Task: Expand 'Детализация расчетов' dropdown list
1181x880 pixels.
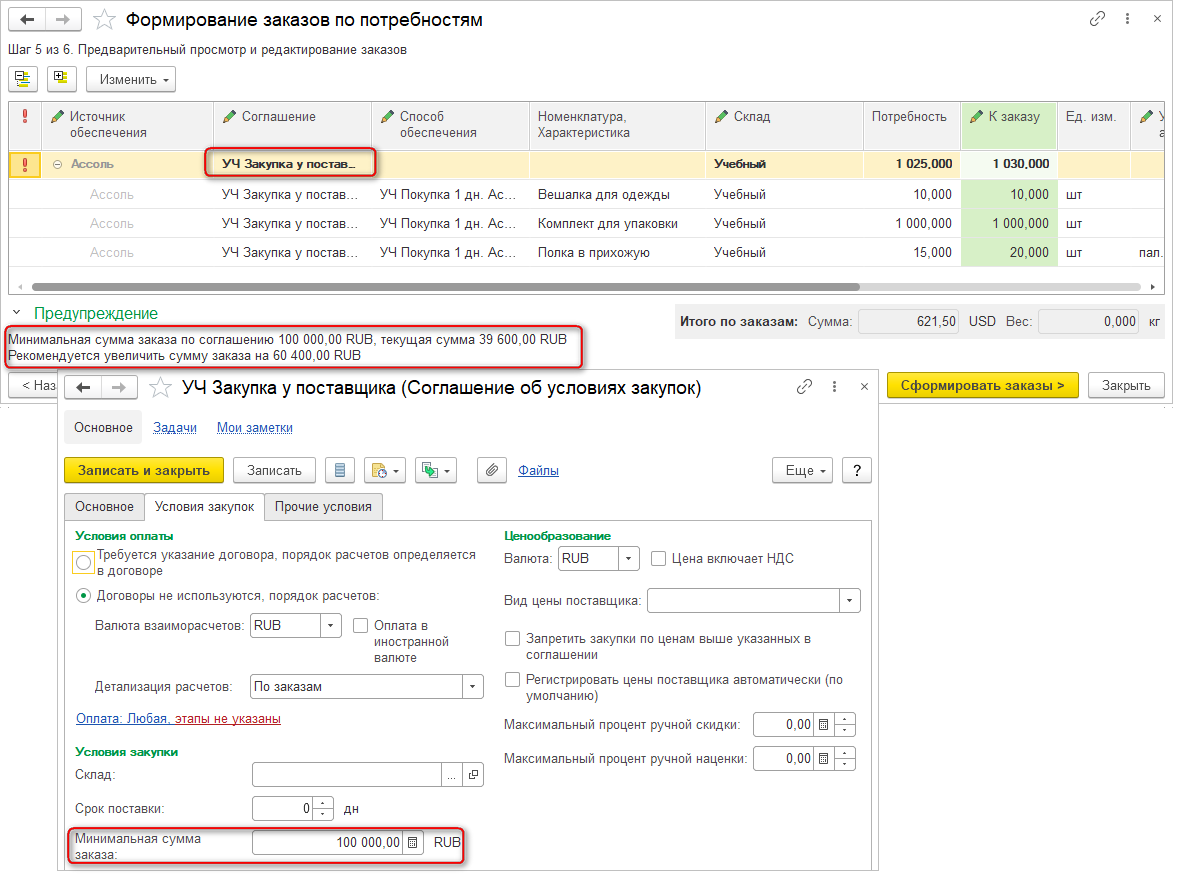Action: pos(472,687)
